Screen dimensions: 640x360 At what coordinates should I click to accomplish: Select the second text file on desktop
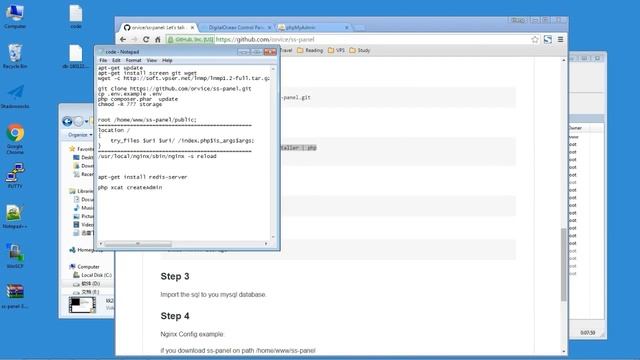(x=76, y=56)
